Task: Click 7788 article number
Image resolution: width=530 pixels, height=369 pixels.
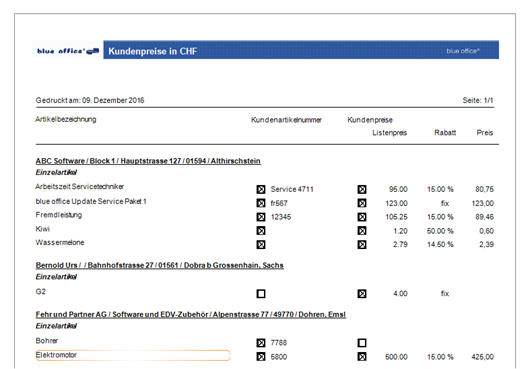Action: pyautogui.click(x=279, y=343)
